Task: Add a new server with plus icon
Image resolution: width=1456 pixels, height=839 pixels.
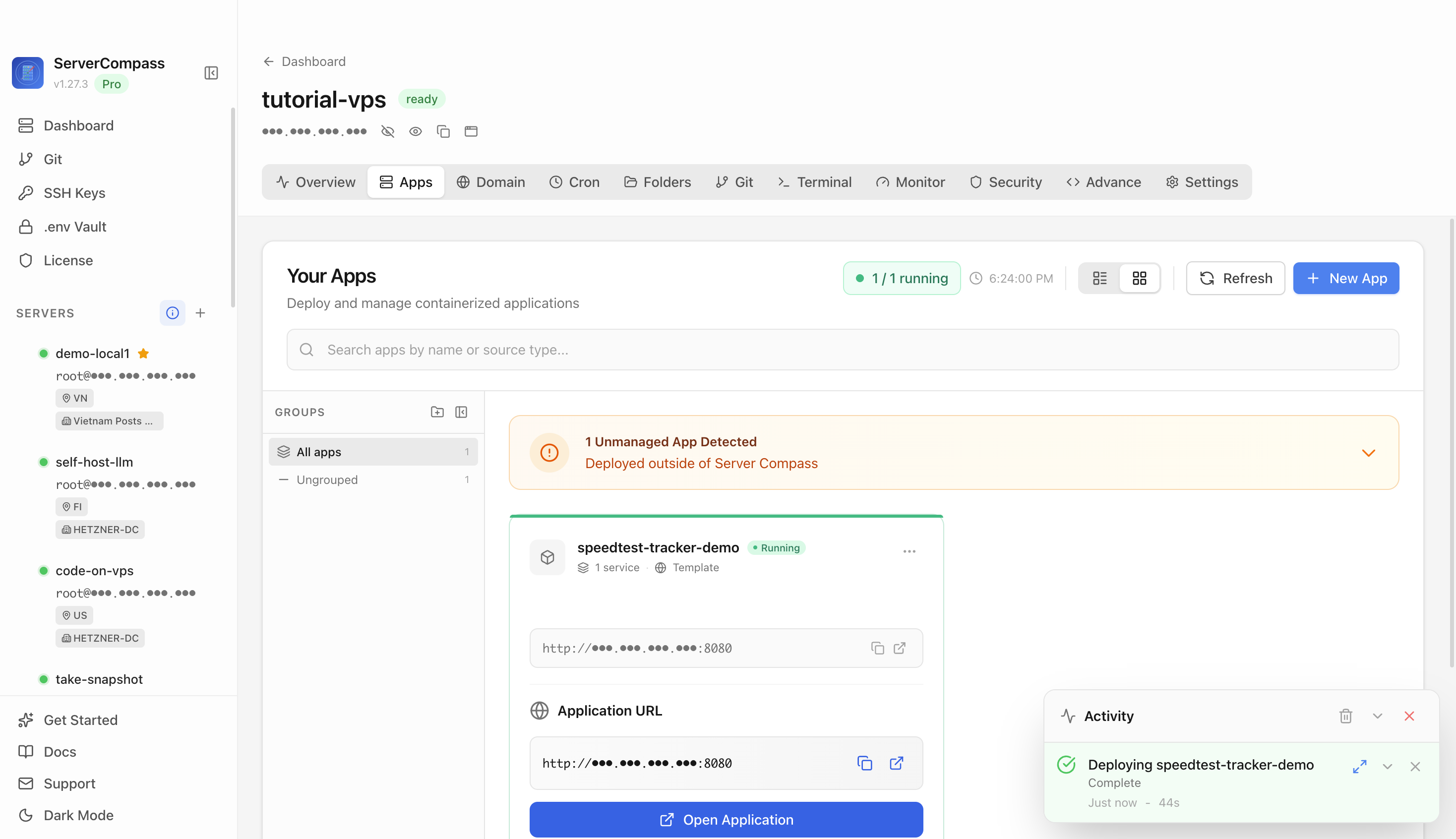Action: coord(200,313)
